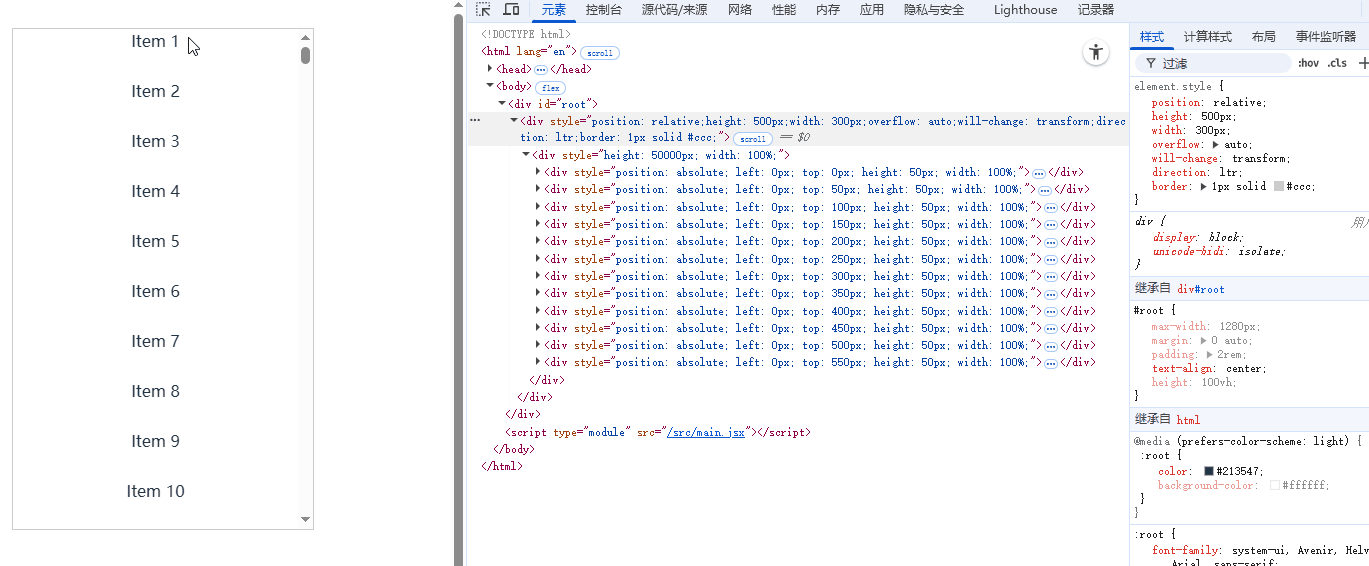The width and height of the screenshot is (1369, 566).
Task: Click ellipsis badge inside head element
Action: pyautogui.click(x=541, y=70)
